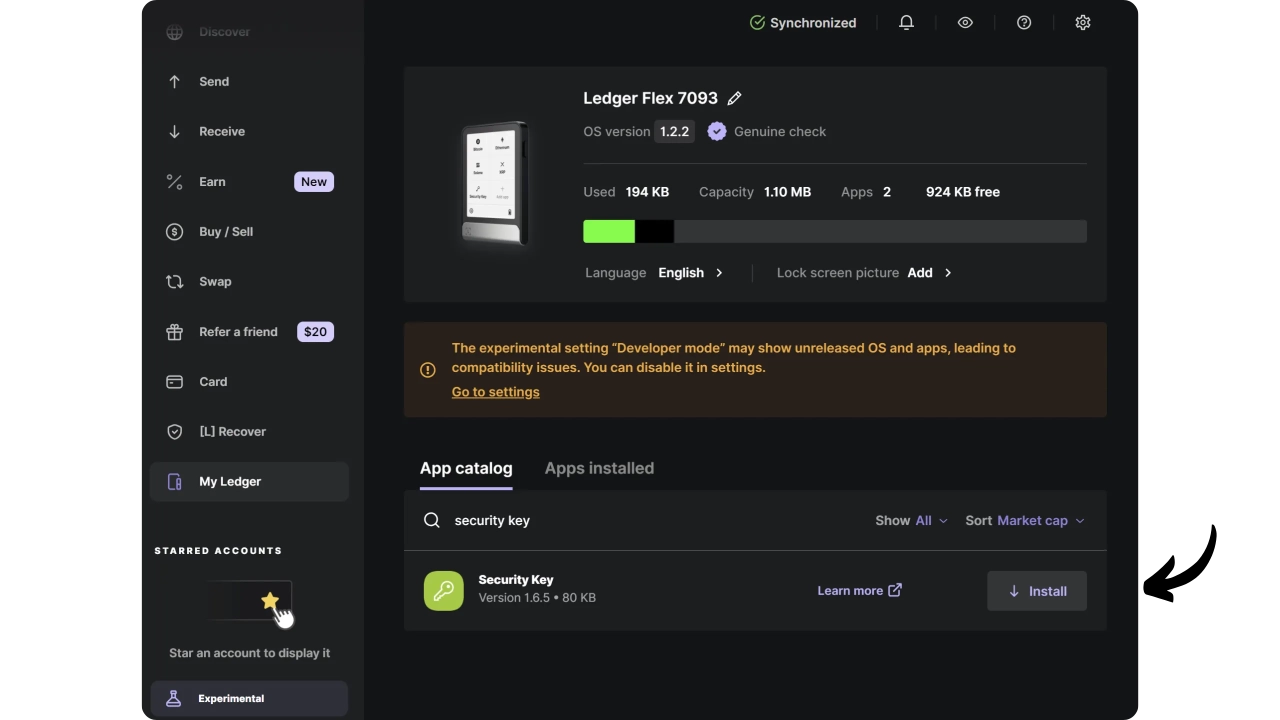The width and height of the screenshot is (1280, 720).
Task: Click the Buy / Sell dollar icon
Action: coord(174,232)
